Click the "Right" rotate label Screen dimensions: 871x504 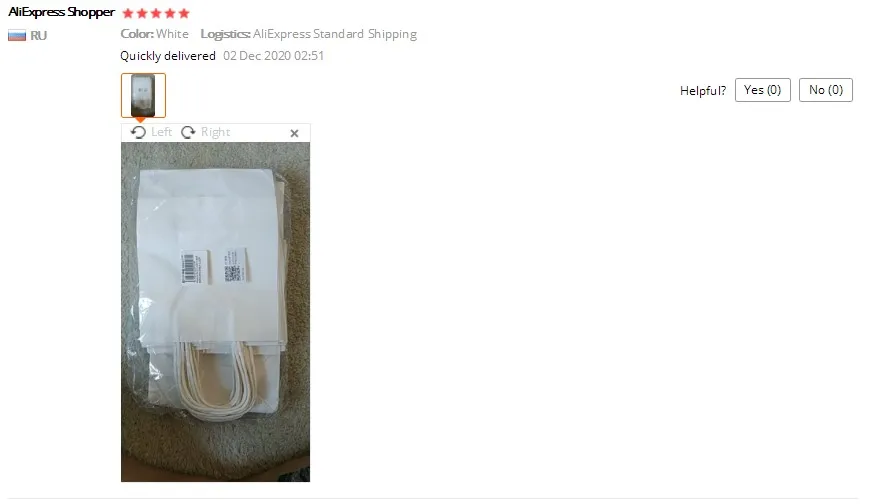click(216, 132)
